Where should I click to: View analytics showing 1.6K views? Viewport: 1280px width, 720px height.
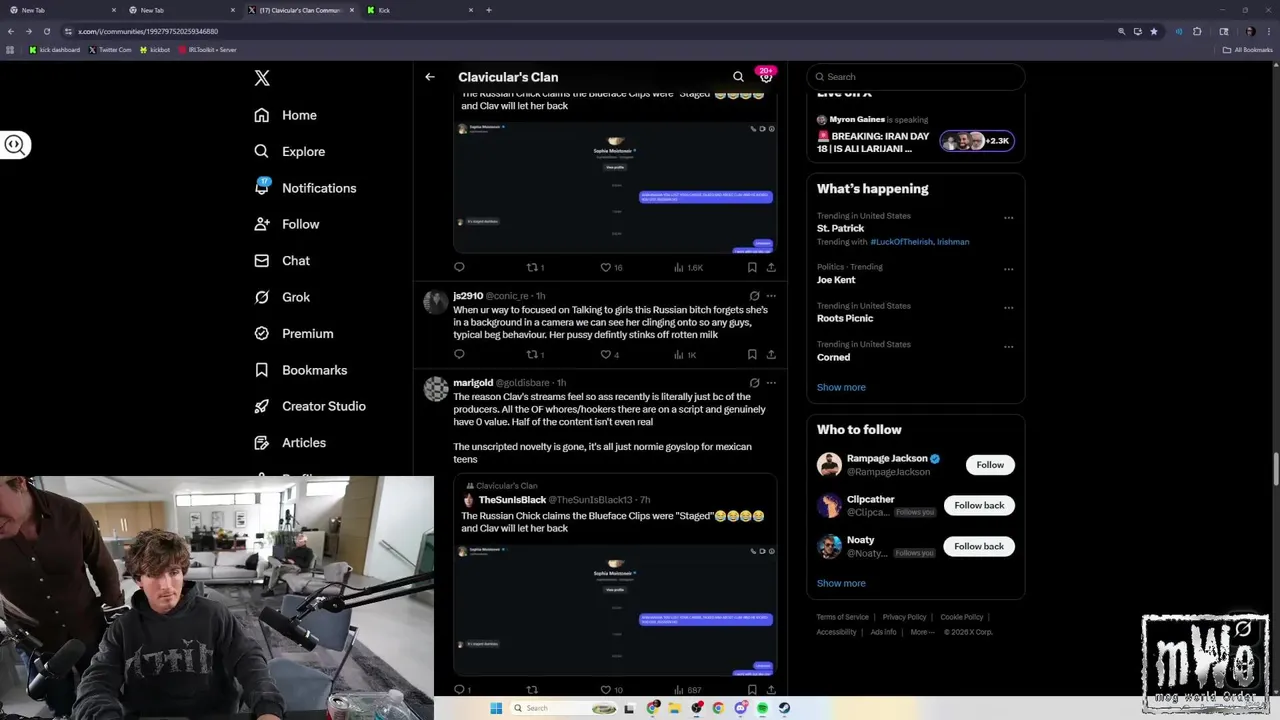pyautogui.click(x=688, y=267)
